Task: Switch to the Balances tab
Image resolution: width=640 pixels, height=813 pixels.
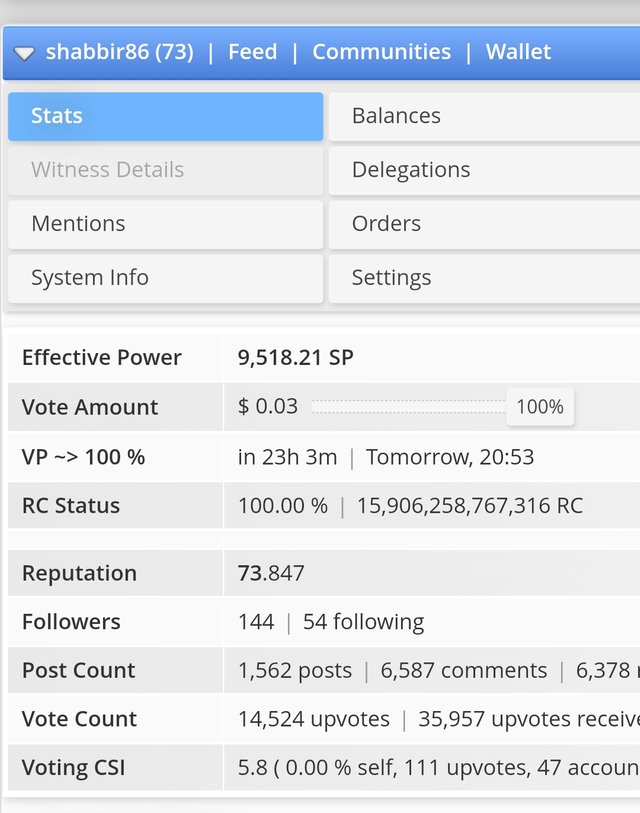Action: (x=484, y=116)
